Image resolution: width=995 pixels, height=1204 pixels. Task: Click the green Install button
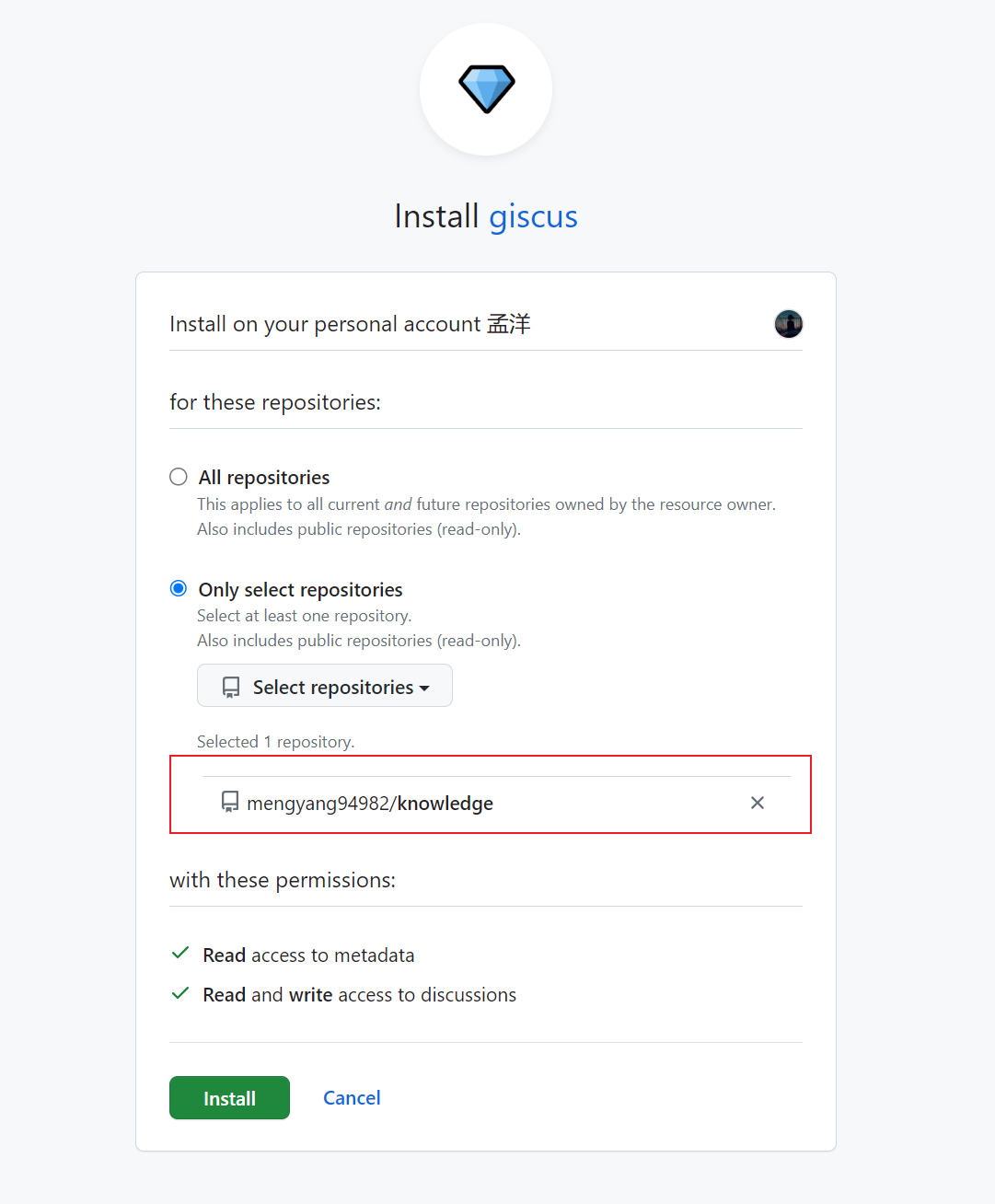click(229, 1098)
